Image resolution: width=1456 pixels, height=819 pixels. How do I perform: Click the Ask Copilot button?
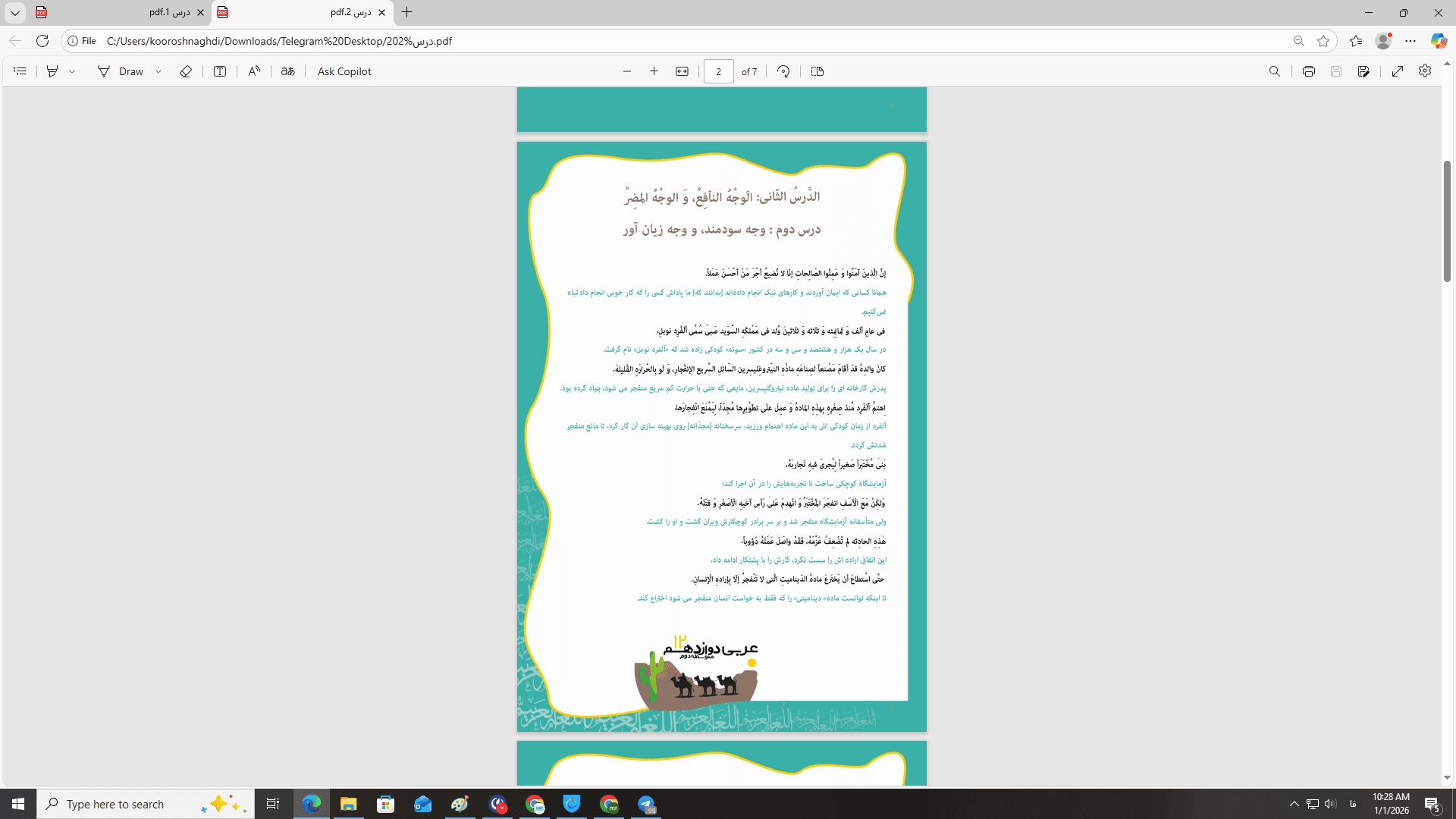[344, 71]
